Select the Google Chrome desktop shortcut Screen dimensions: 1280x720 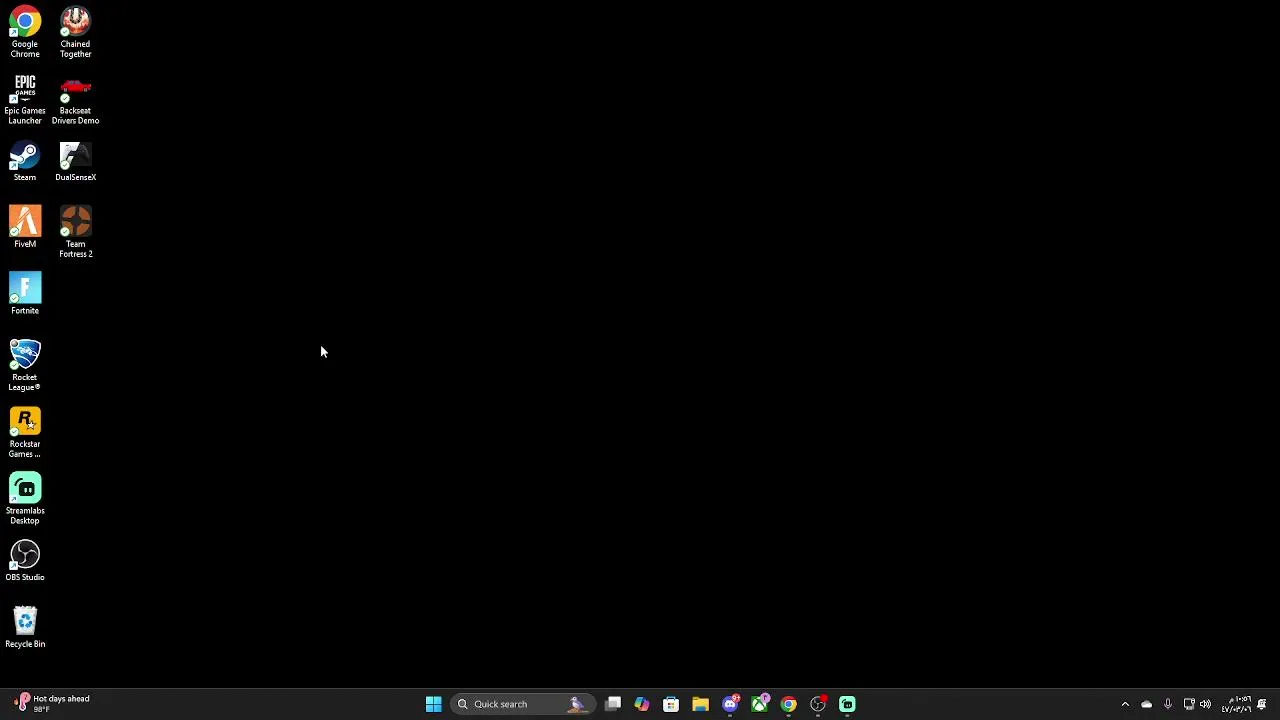(x=25, y=33)
